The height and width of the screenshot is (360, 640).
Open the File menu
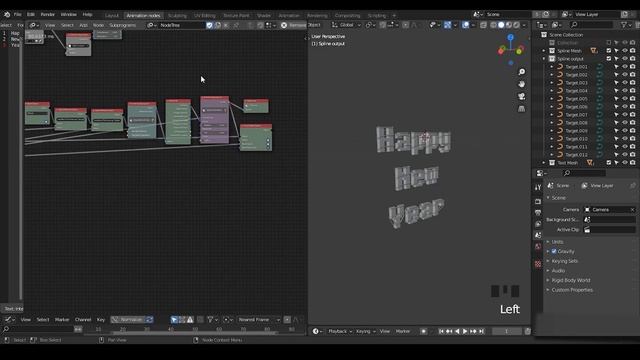pyautogui.click(x=18, y=14)
